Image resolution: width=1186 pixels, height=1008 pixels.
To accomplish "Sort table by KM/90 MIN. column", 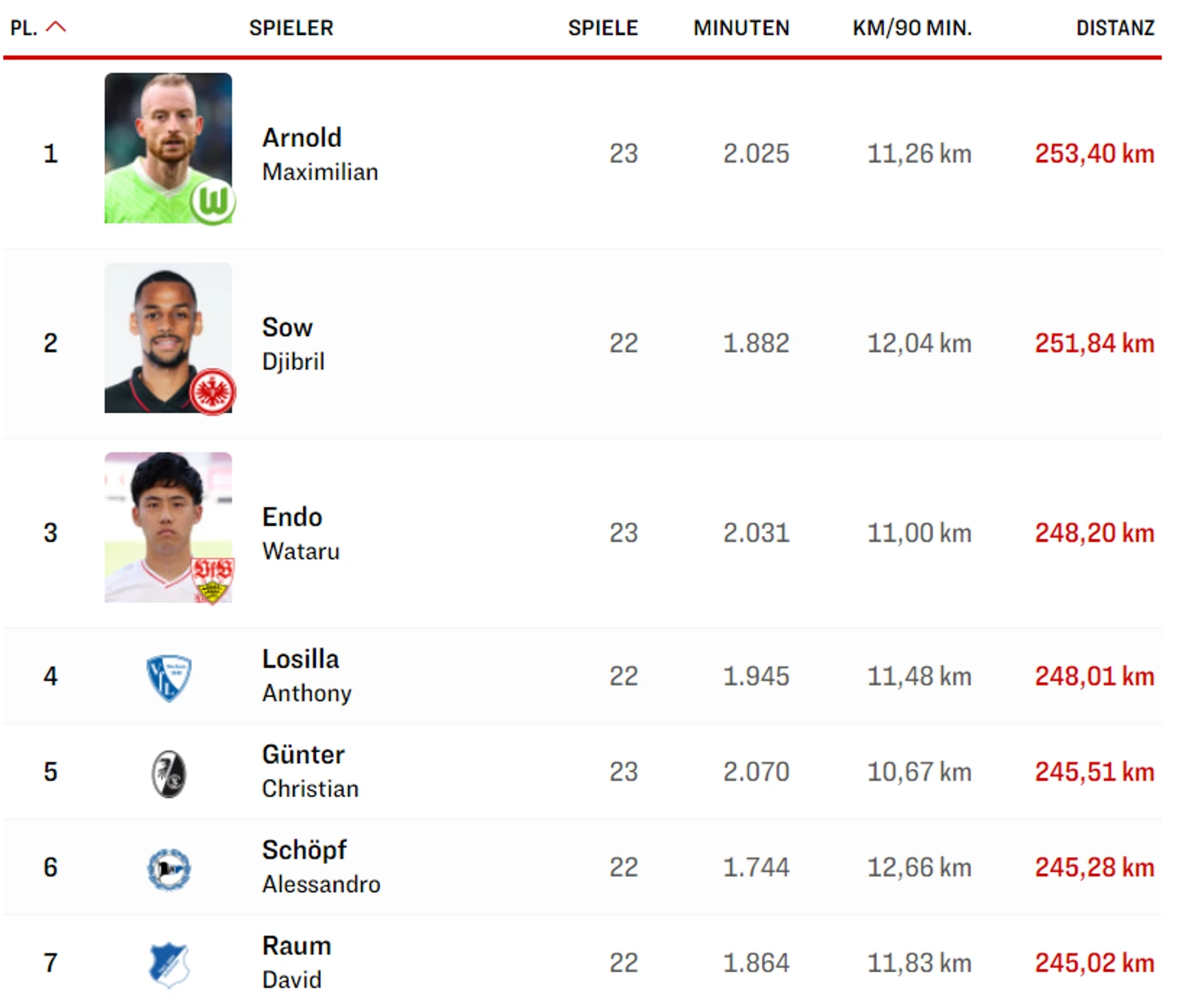I will pos(911,28).
